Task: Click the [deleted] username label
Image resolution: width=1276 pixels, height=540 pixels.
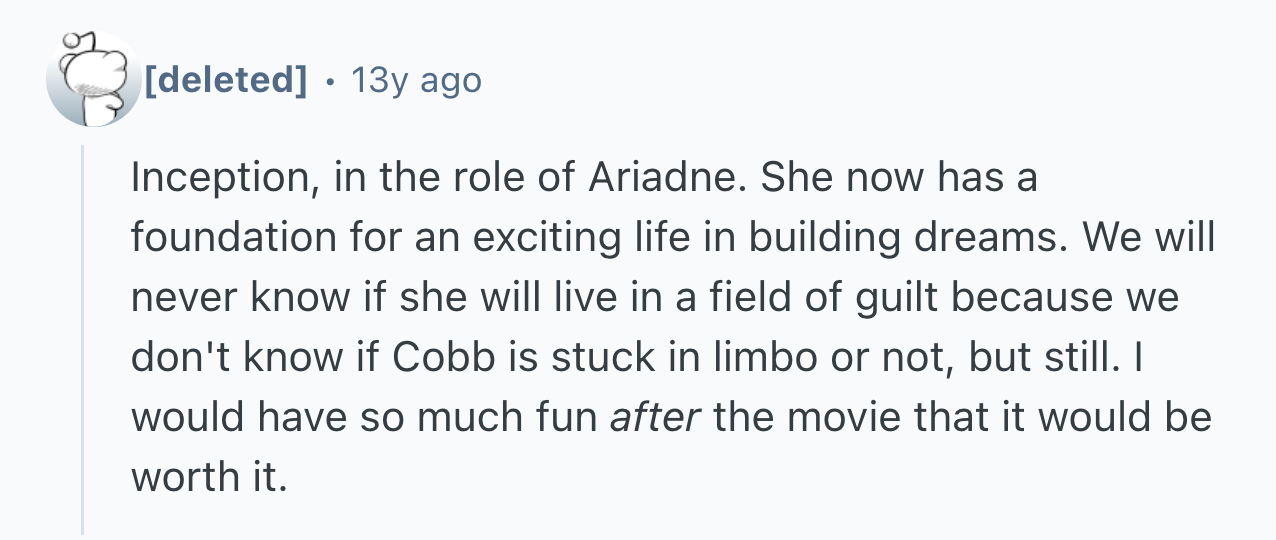Action: [x=227, y=80]
